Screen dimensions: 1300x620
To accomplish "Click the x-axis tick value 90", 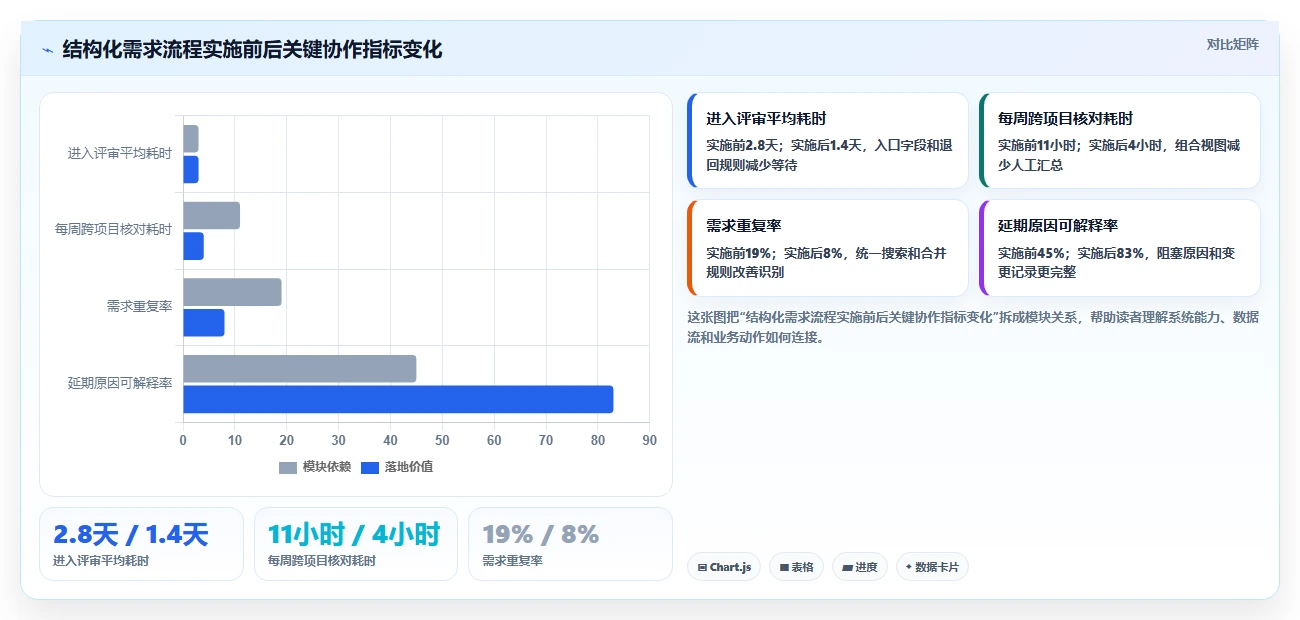I will [x=650, y=440].
